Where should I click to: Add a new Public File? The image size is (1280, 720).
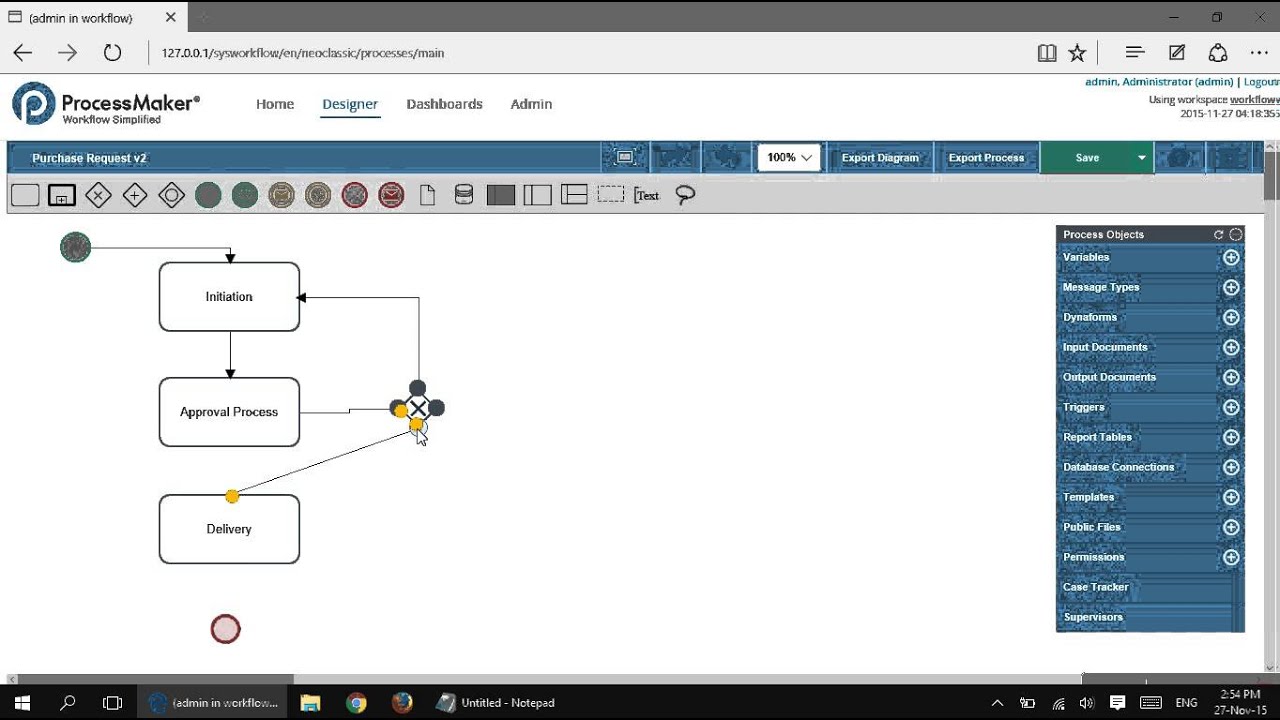[x=1231, y=527]
